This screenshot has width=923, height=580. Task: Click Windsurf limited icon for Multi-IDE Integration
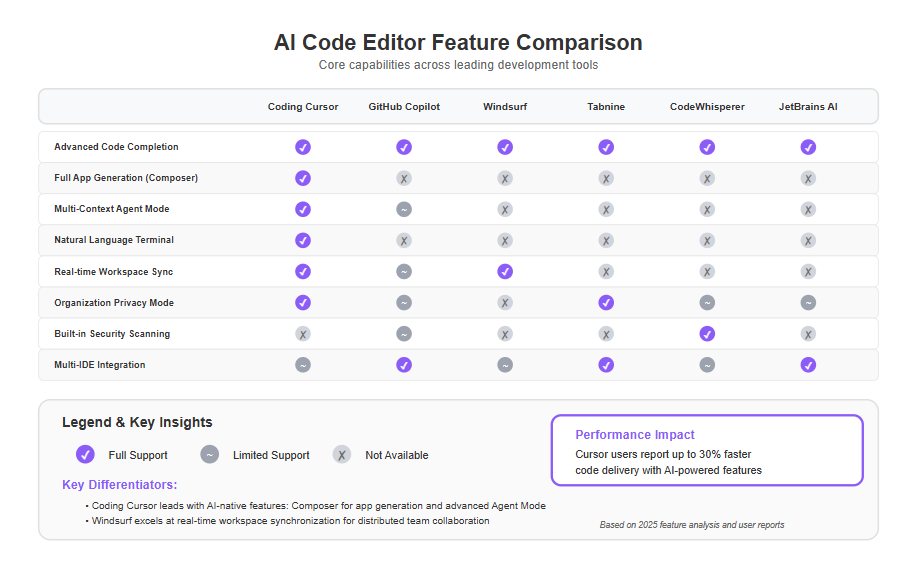click(x=505, y=365)
